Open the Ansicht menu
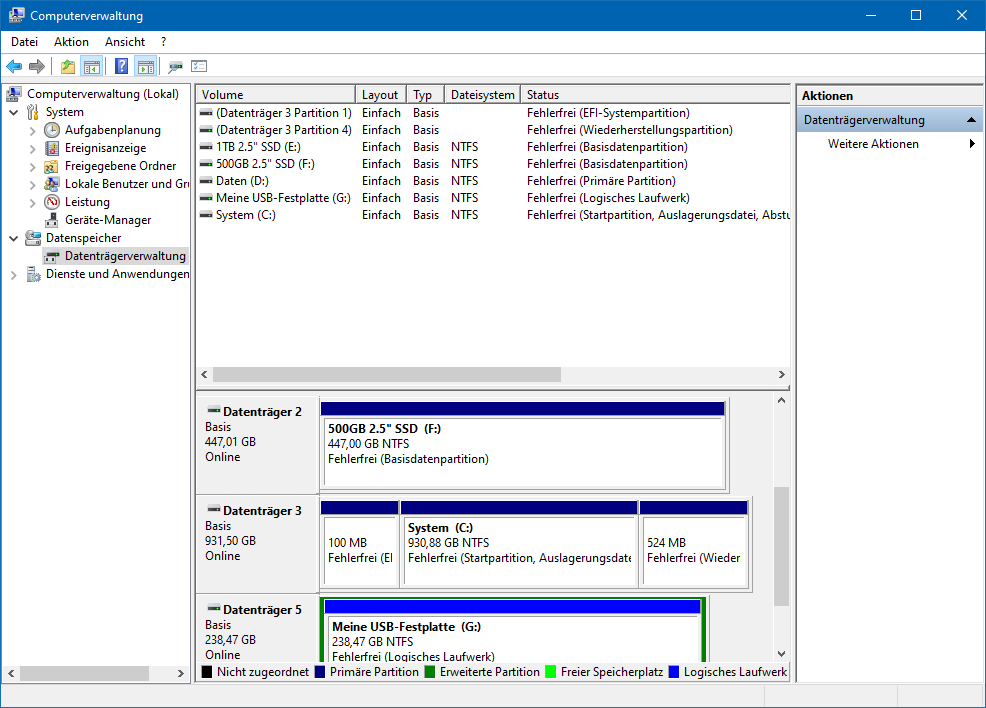This screenshot has height=708, width=986. (125, 42)
